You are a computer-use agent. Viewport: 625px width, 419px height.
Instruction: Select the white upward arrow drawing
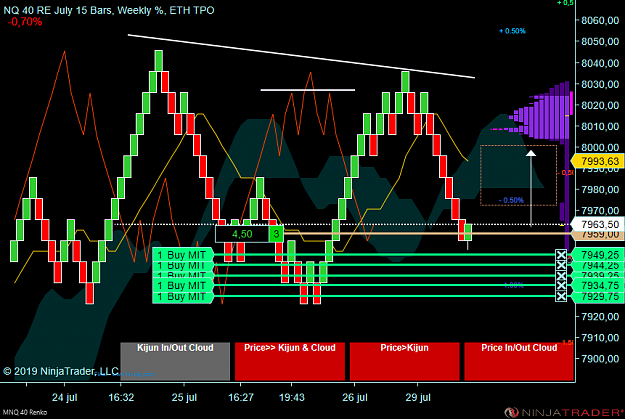coord(531,188)
